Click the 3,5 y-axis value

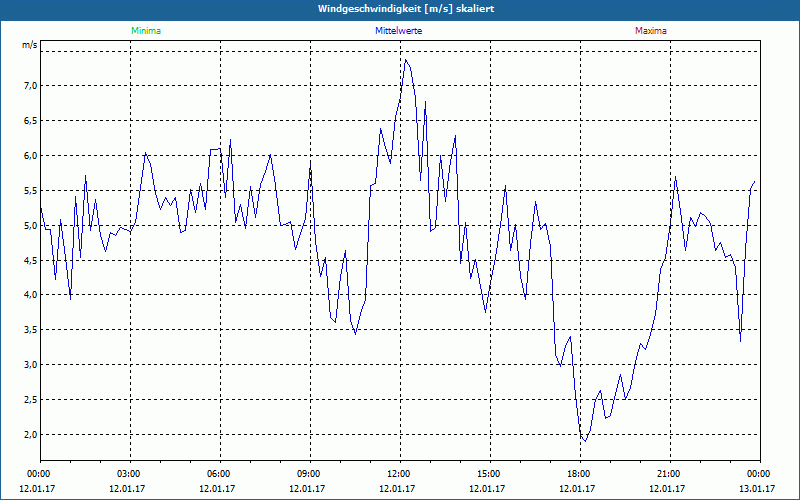click(x=31, y=330)
